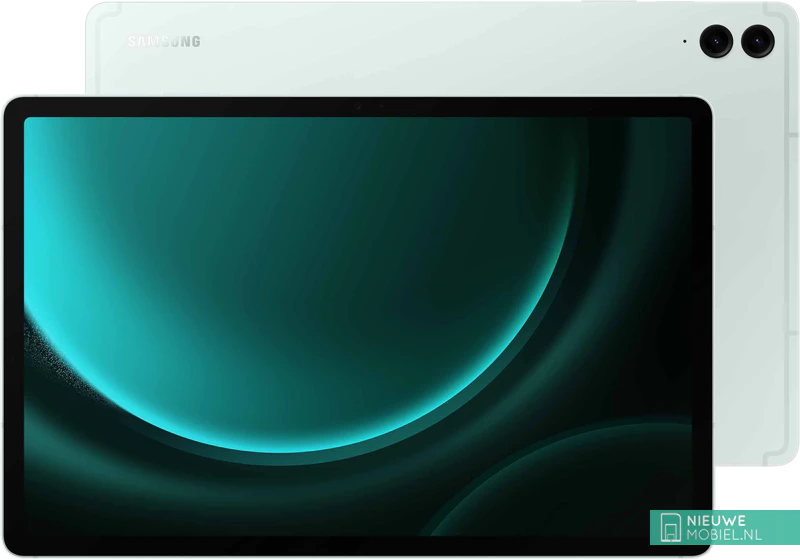Click the black top bezel of the tablet
The width and height of the screenshot is (800, 560).
[x=200, y=107]
